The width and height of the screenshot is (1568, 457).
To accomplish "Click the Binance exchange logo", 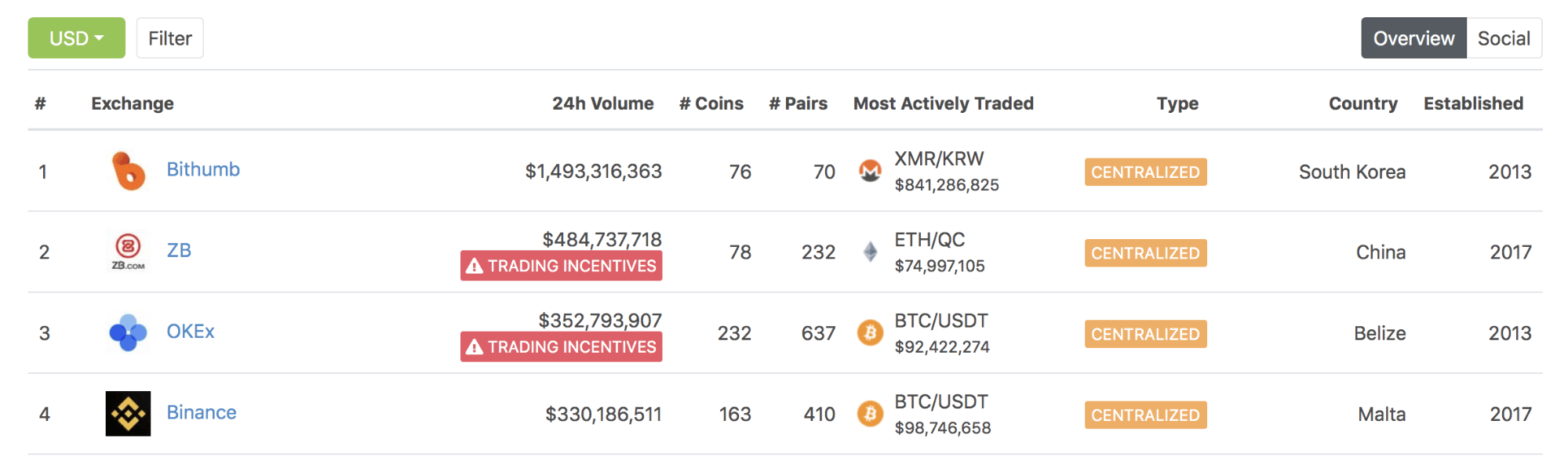I will 128,414.
